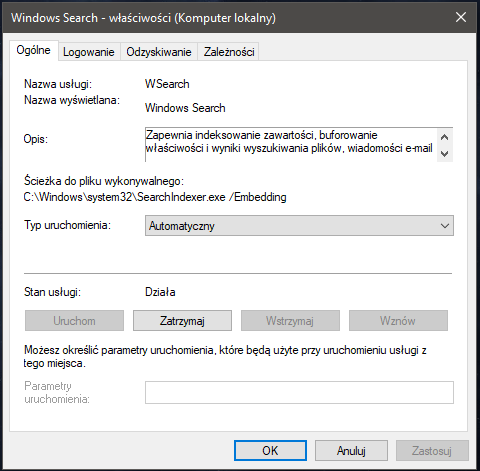Switch to the Zależności tab
The height and width of the screenshot is (471, 480).
(x=229, y=52)
